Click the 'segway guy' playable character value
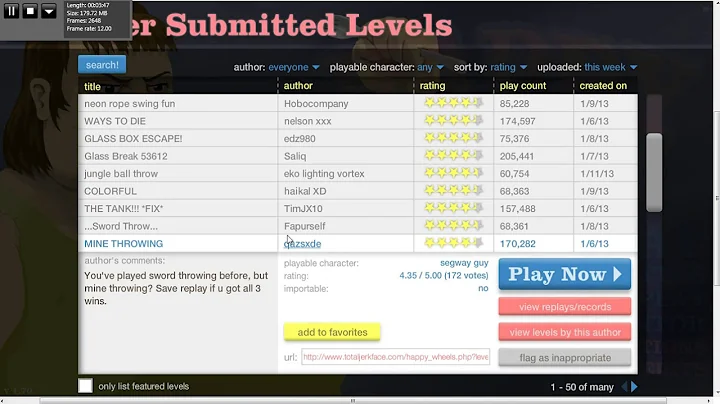The image size is (720, 404). click(x=464, y=263)
